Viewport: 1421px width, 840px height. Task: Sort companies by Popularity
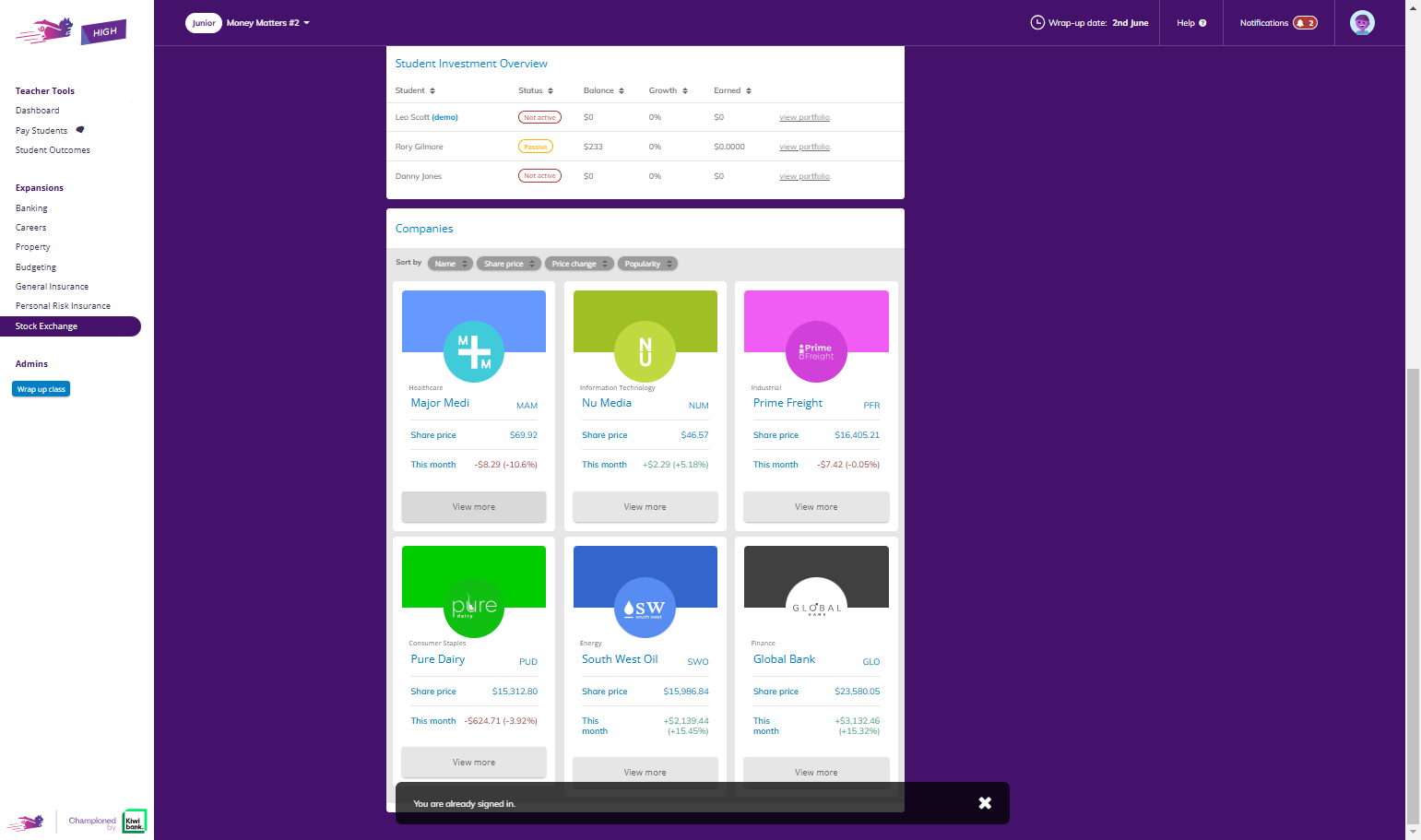647,264
